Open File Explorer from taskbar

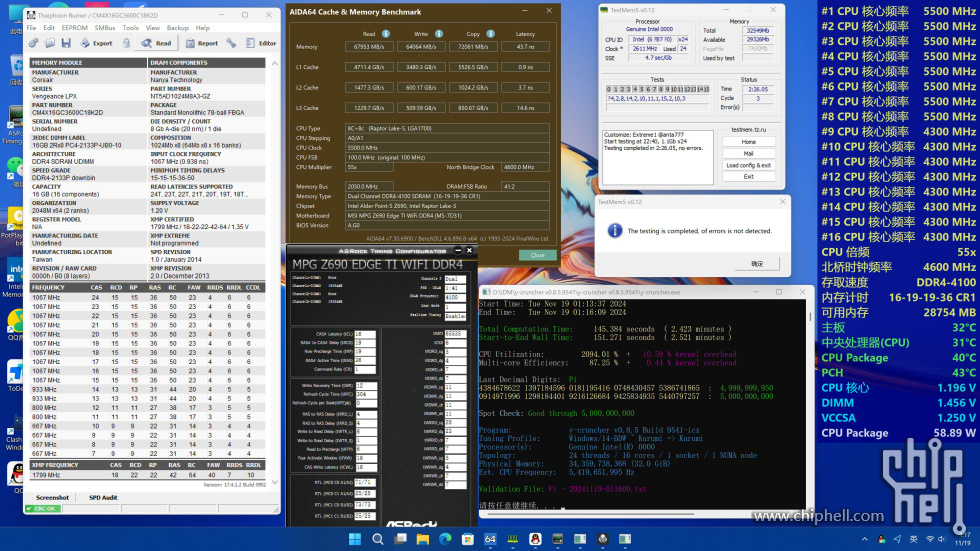pos(422,539)
